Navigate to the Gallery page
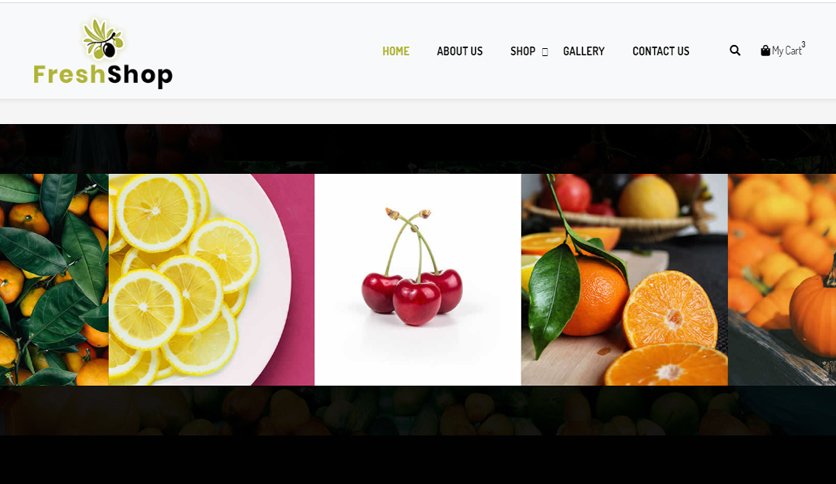The height and width of the screenshot is (484, 836). [x=584, y=51]
